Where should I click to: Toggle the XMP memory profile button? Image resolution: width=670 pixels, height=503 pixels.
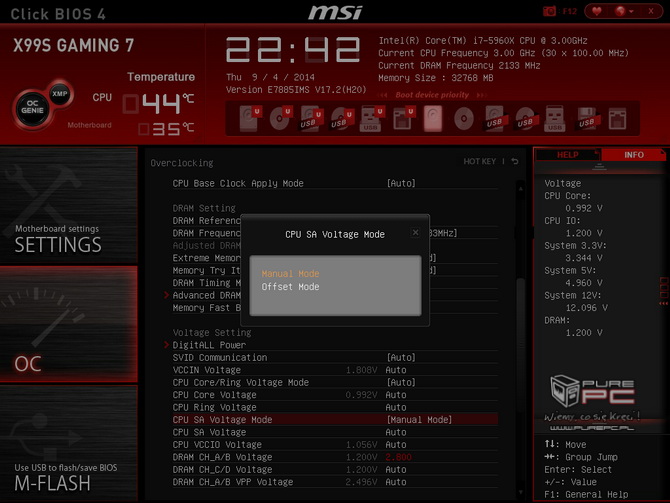(x=60, y=94)
